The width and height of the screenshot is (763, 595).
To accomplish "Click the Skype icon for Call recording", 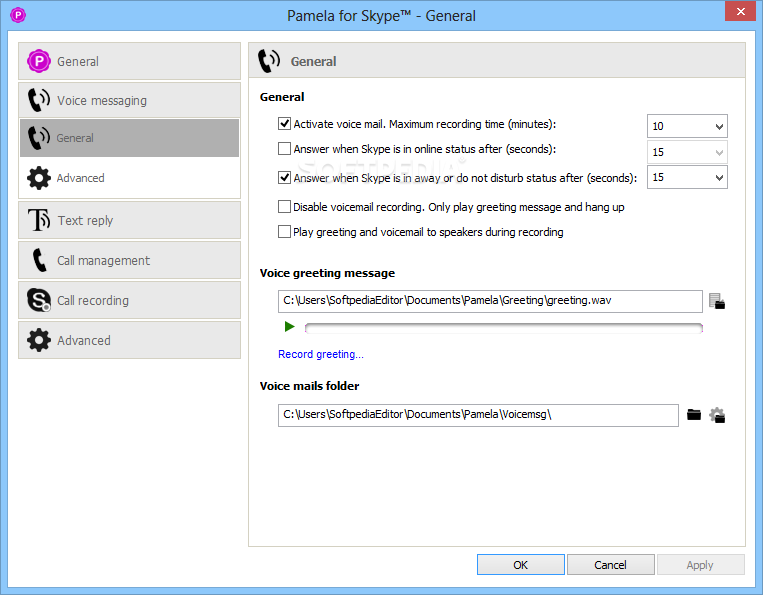I will click(39, 300).
